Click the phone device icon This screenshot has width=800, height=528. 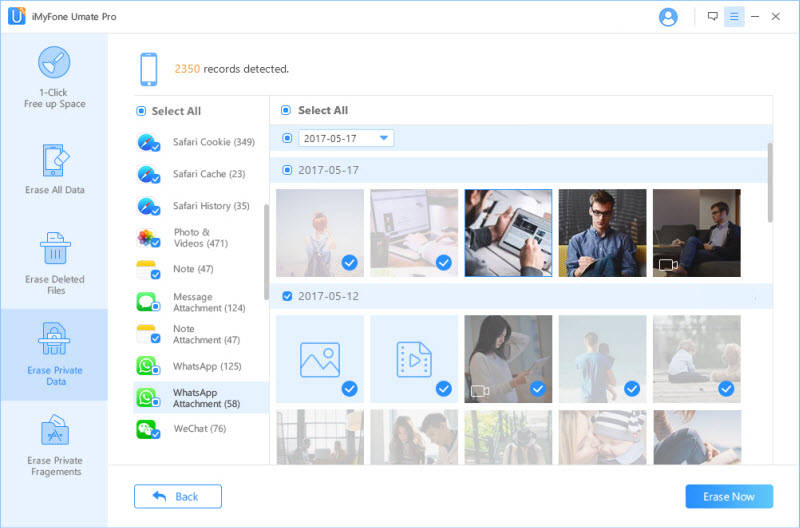pos(148,69)
